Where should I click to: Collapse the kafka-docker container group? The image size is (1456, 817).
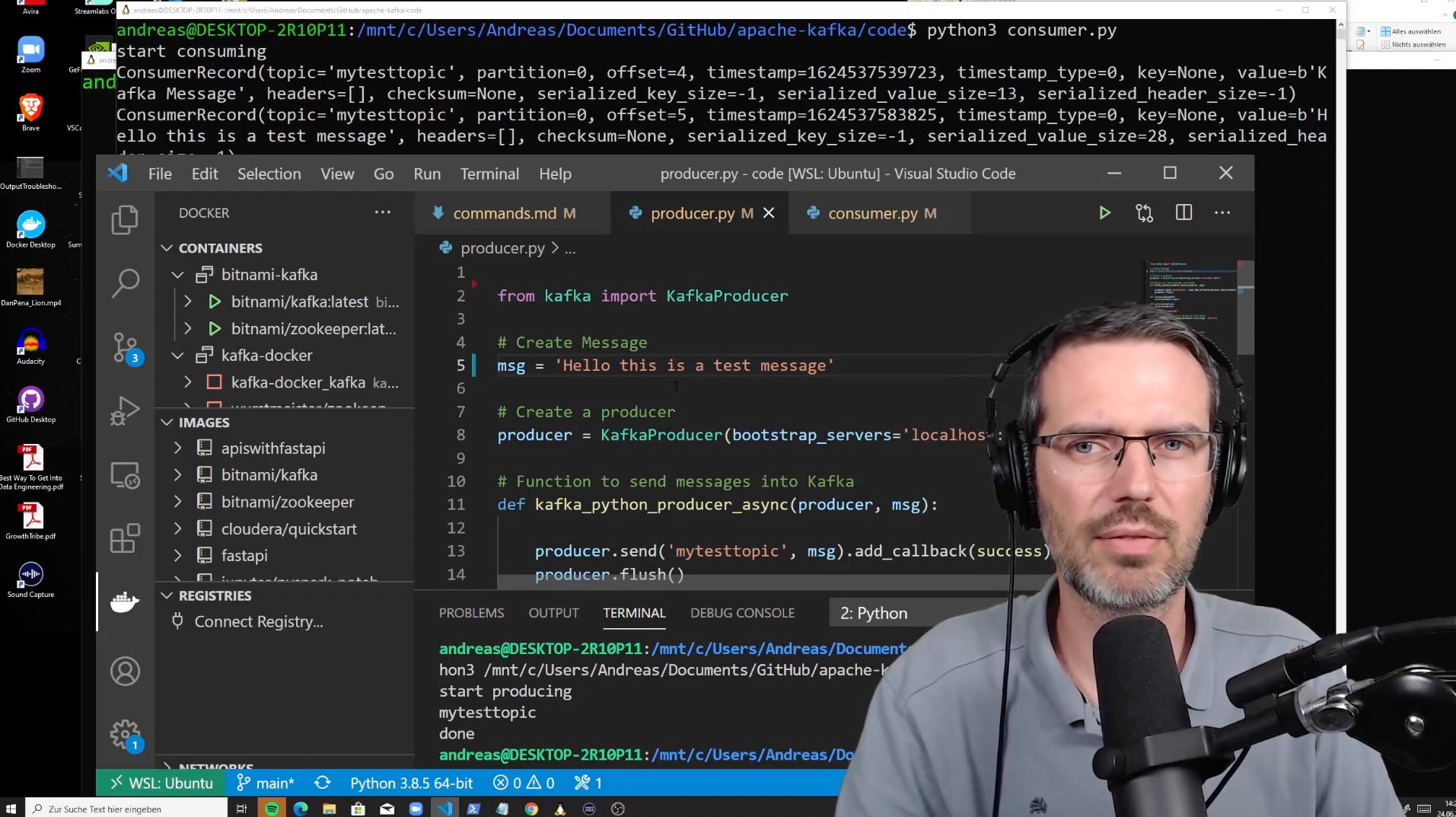178,356
